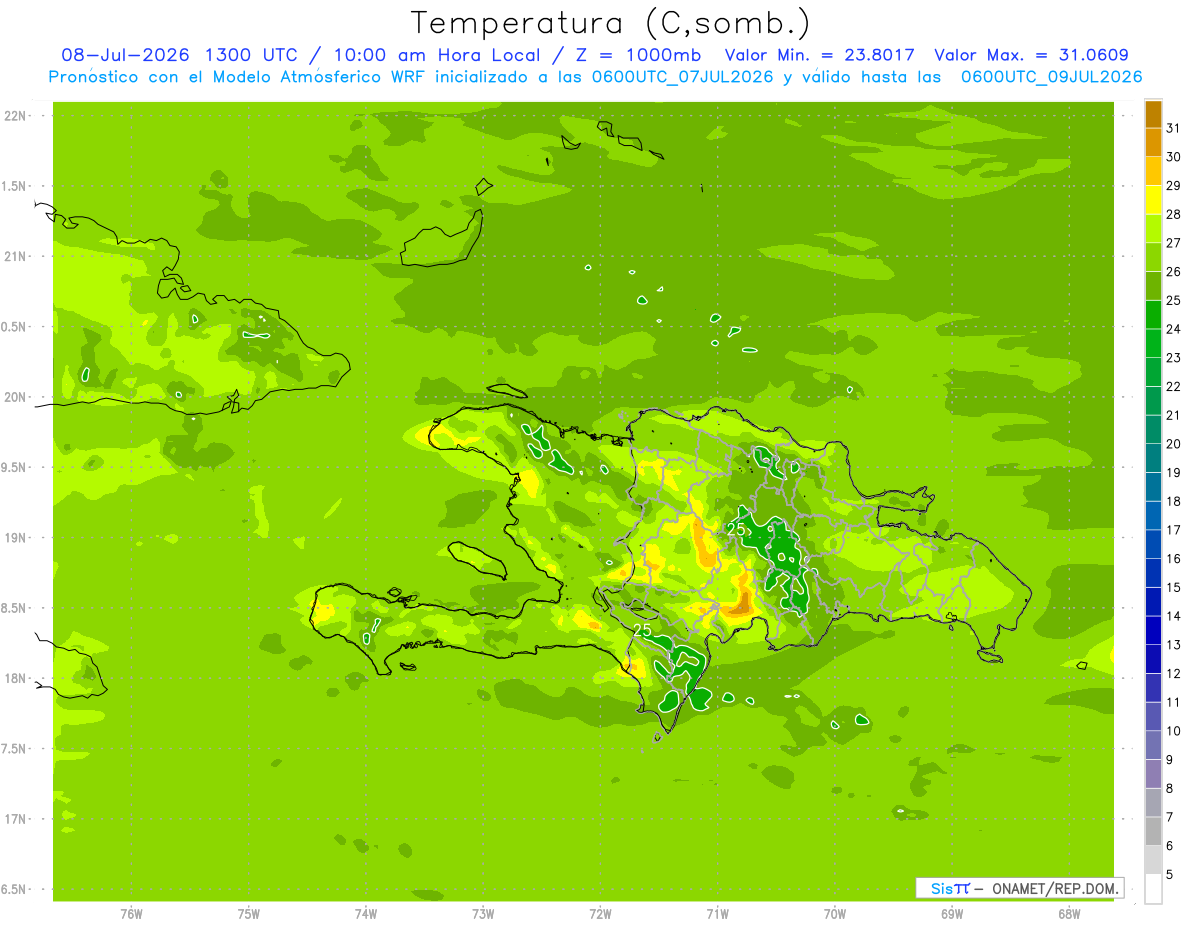Pick the legend color between 20 and 21
Viewport: 1200px width, 927px height.
point(1153,429)
